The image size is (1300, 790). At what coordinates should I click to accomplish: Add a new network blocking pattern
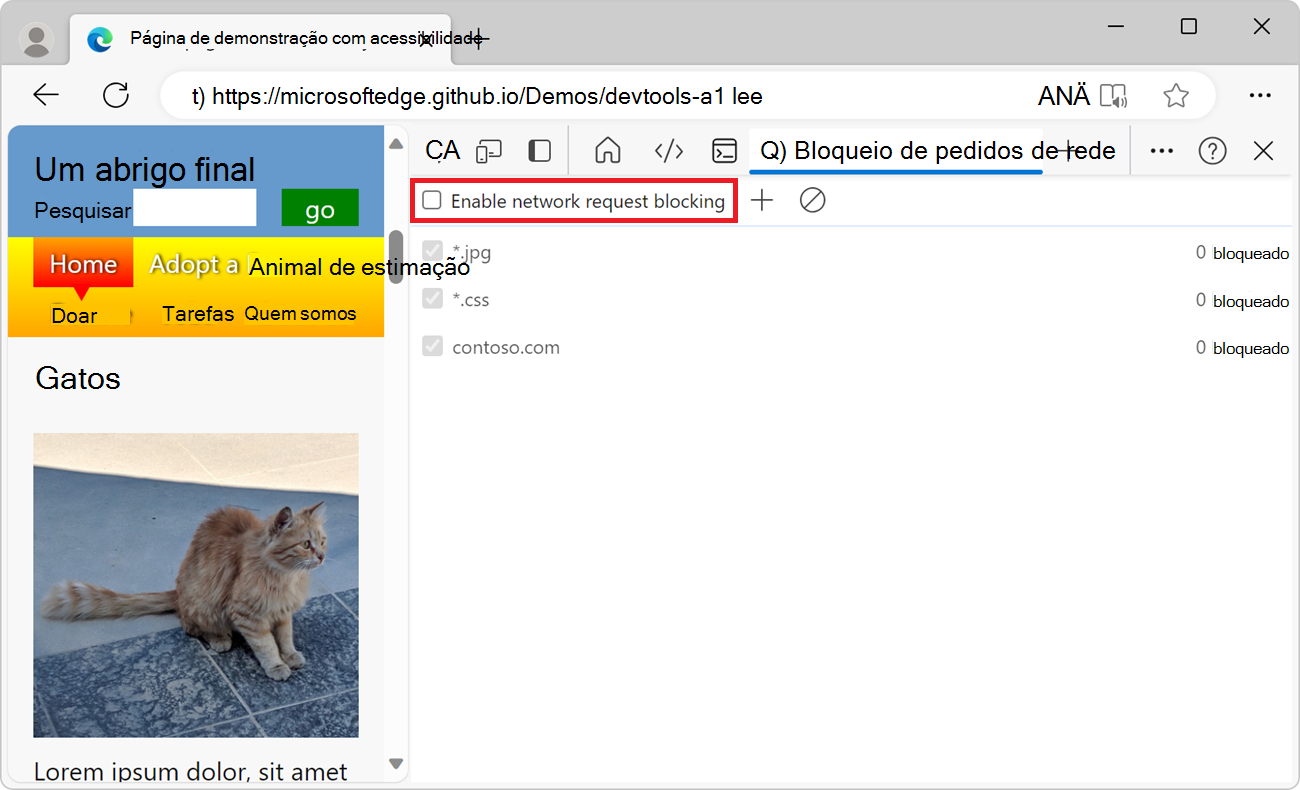(x=762, y=200)
